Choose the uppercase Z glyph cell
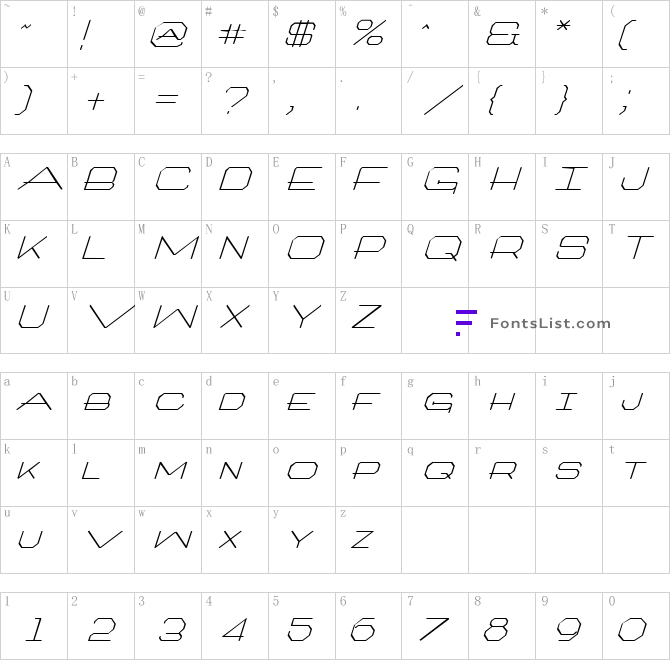 click(368, 320)
